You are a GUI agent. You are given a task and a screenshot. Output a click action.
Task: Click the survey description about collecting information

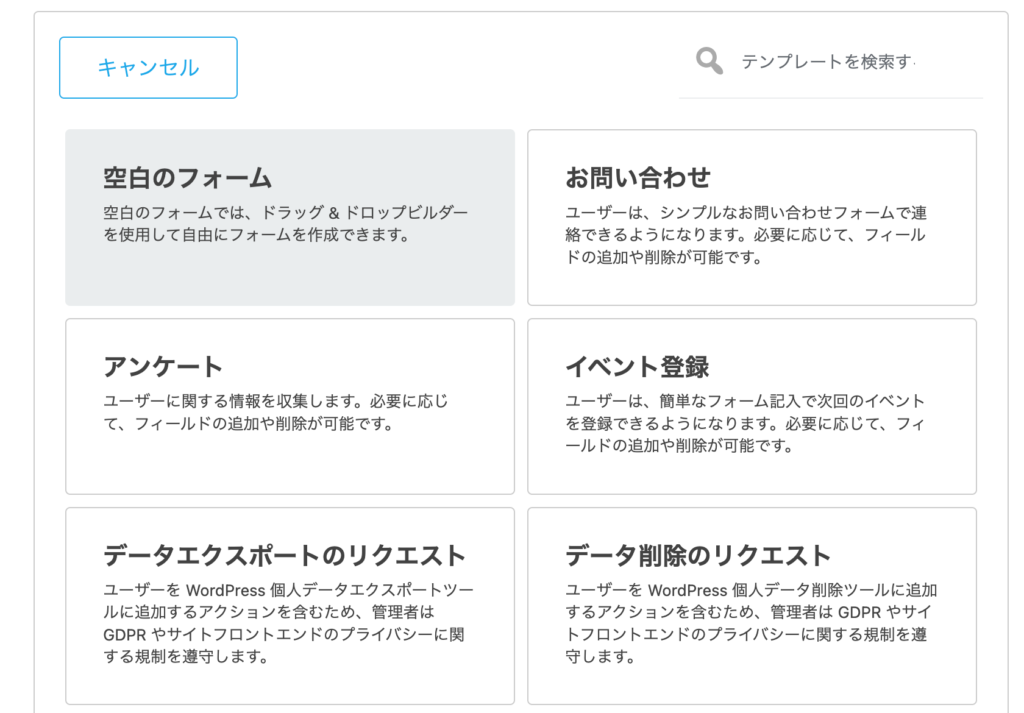pos(276,412)
